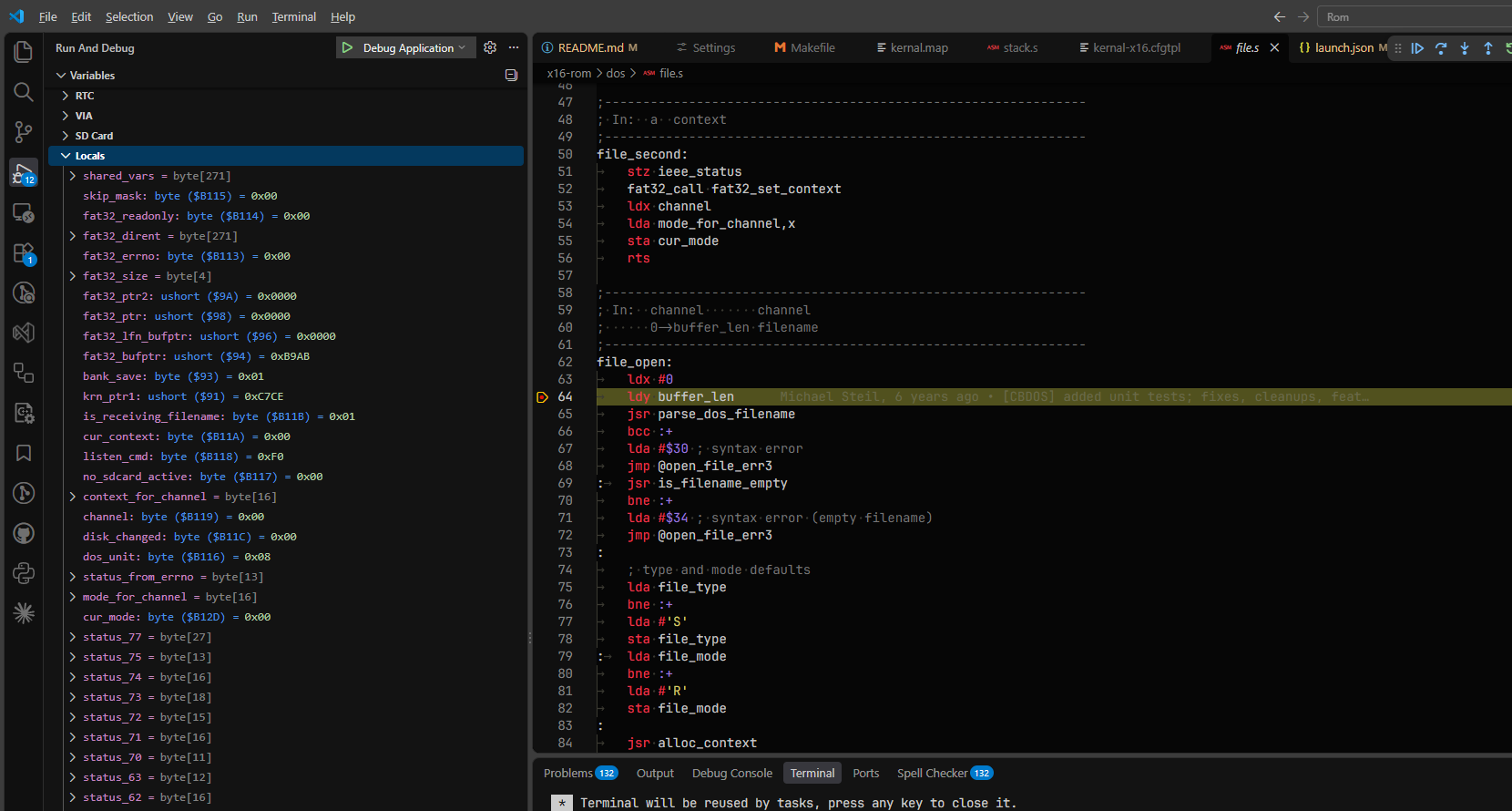Viewport: 1512px width, 811px height.
Task: Click the Visual Studio icon in activity bar
Action: coord(24,333)
